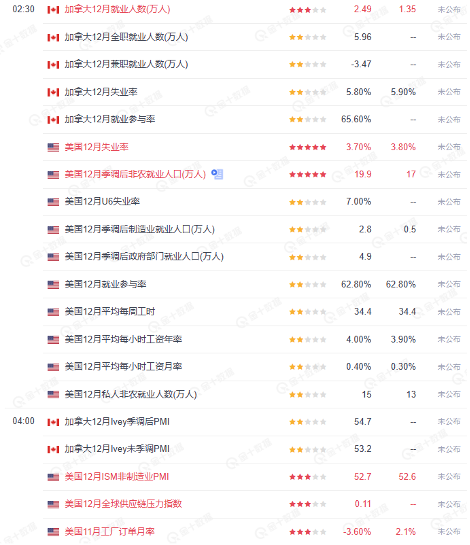Click the Canada flag beside 加拿大12月兼职就业人数
Viewport: 470px width, 545px height.
coord(53,64)
